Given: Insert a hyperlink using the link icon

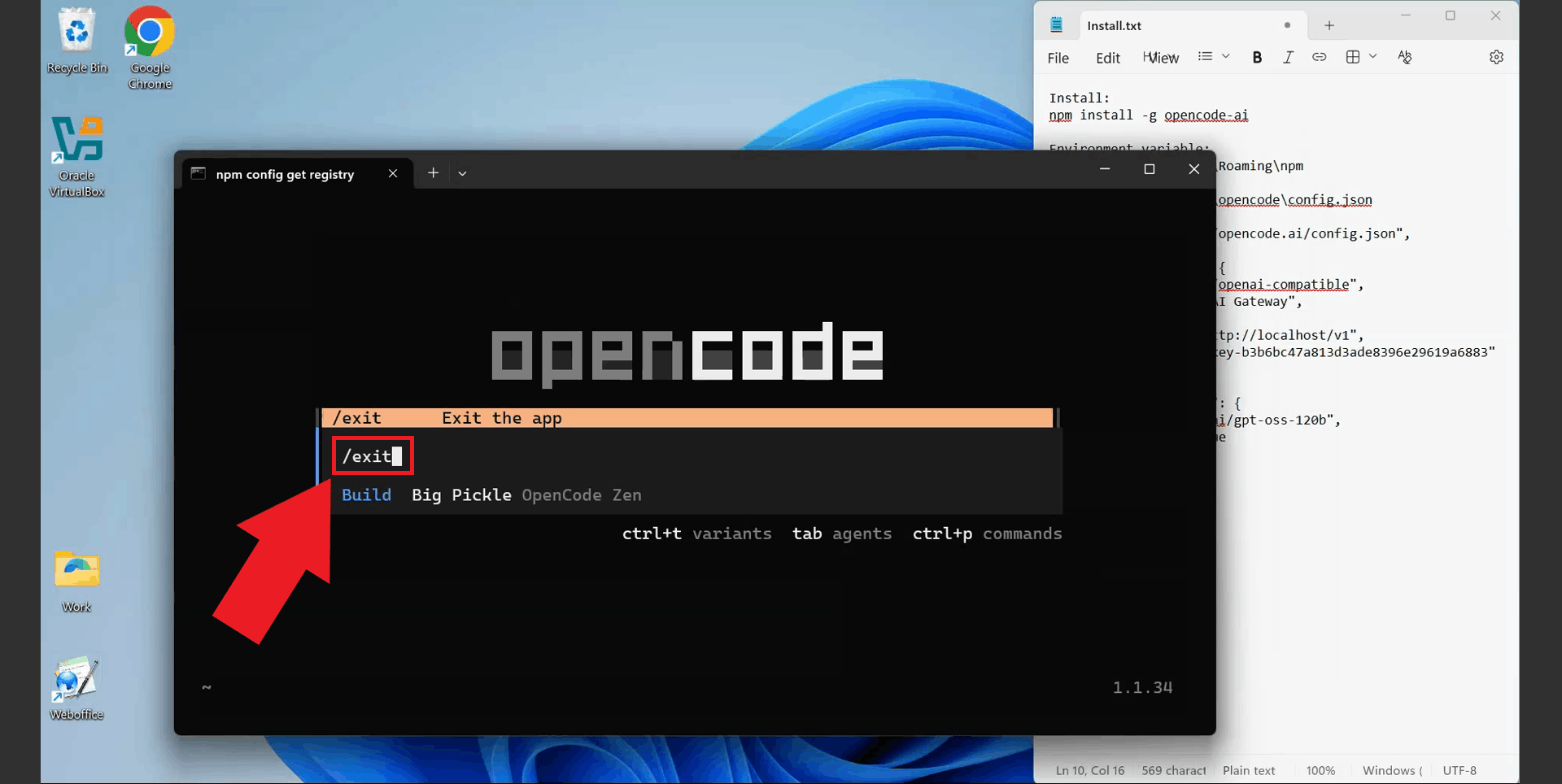Looking at the screenshot, I should click(1320, 57).
